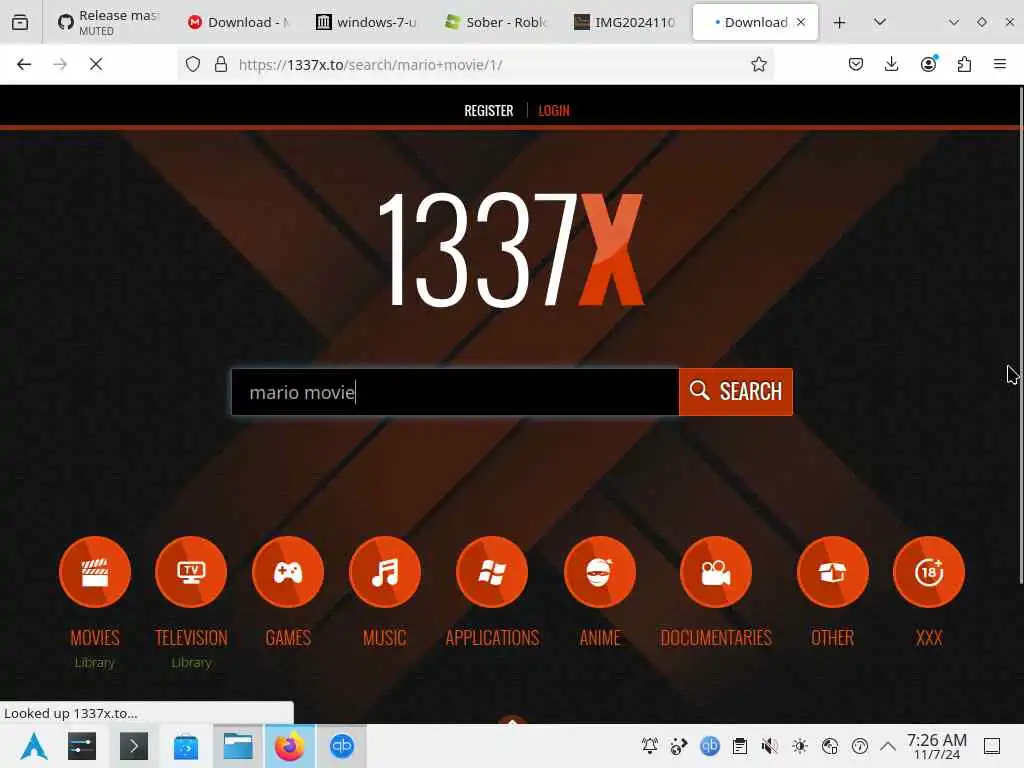
Task: Open the Library link under Television
Action: point(191,662)
